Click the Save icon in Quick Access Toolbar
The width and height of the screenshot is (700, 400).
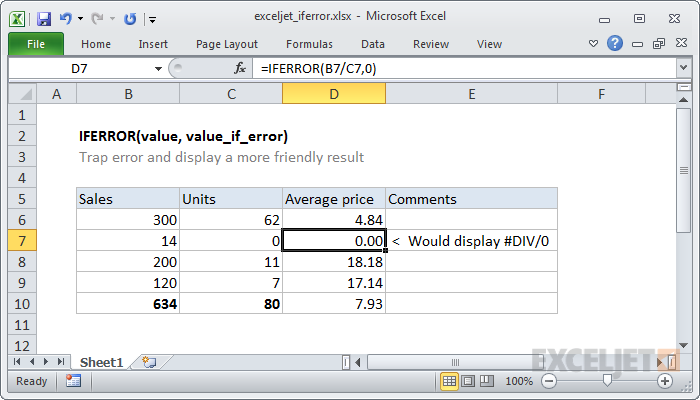click(44, 19)
